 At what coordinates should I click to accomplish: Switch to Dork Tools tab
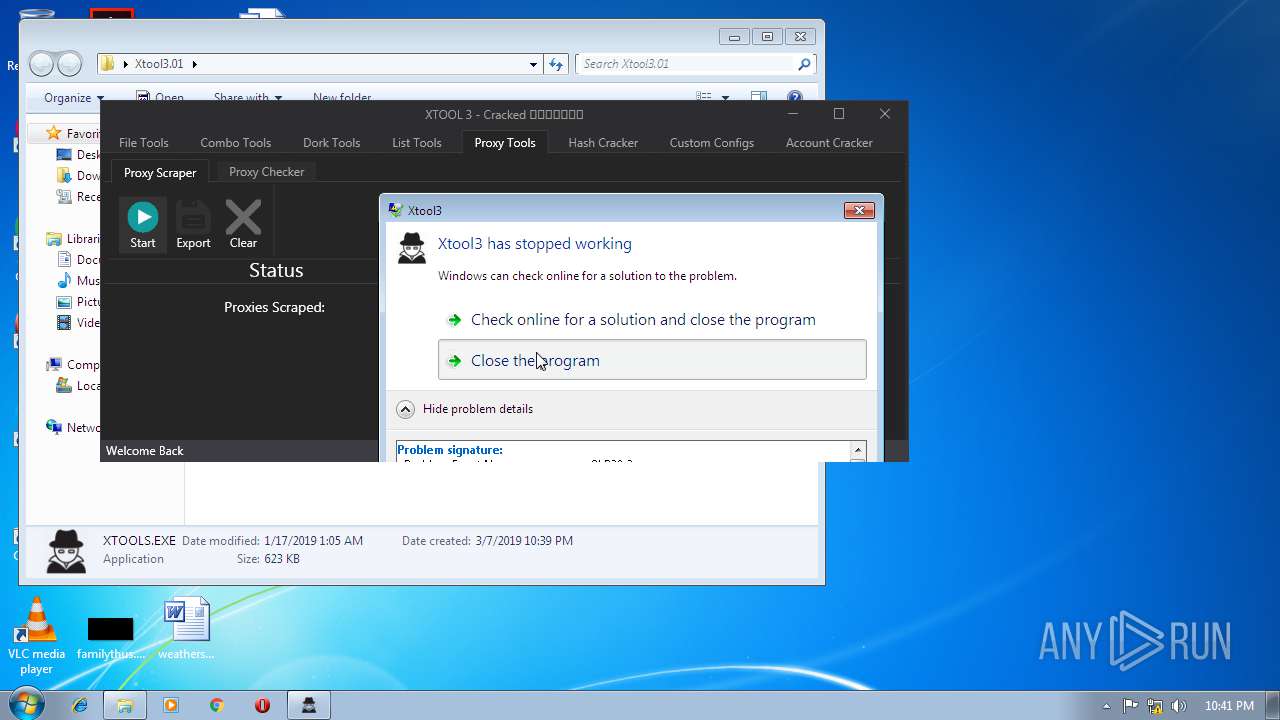click(331, 143)
